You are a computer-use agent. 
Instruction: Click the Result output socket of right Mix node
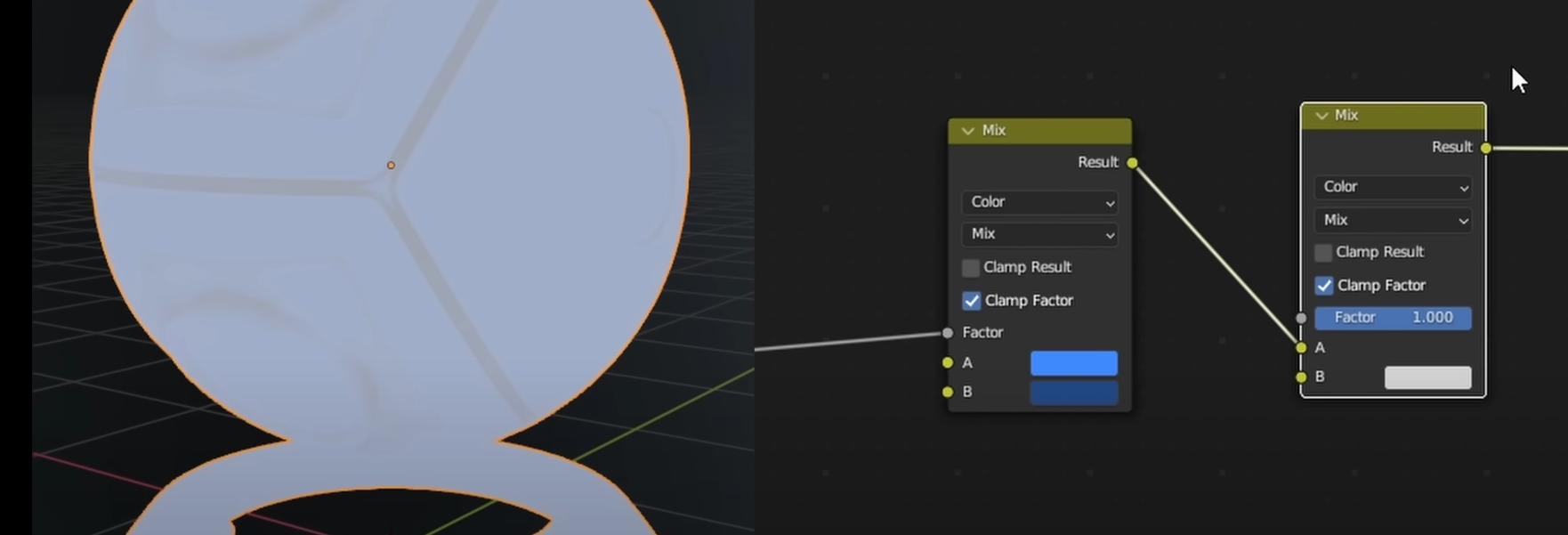pyautogui.click(x=1486, y=148)
